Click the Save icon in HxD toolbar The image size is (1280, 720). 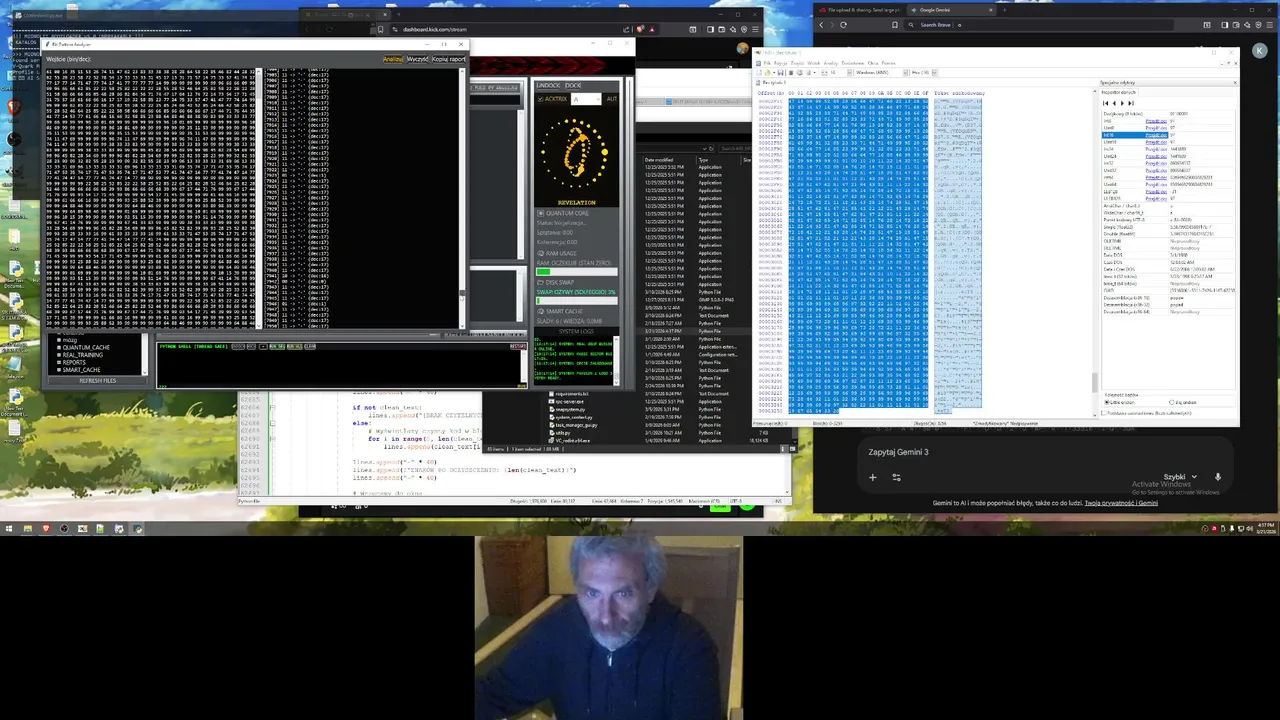pos(780,72)
